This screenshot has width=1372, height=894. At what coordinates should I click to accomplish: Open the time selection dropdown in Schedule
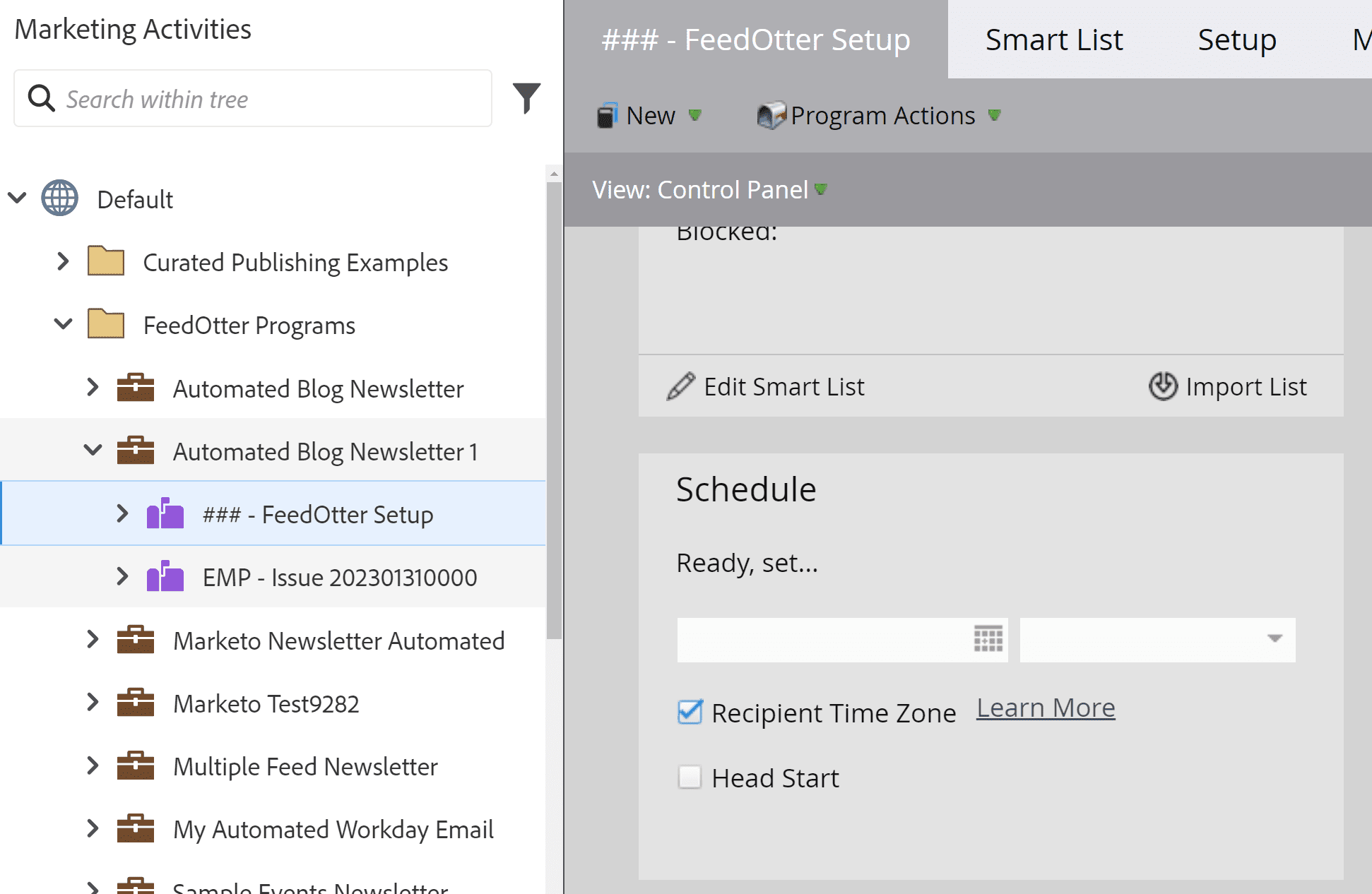[1274, 639]
